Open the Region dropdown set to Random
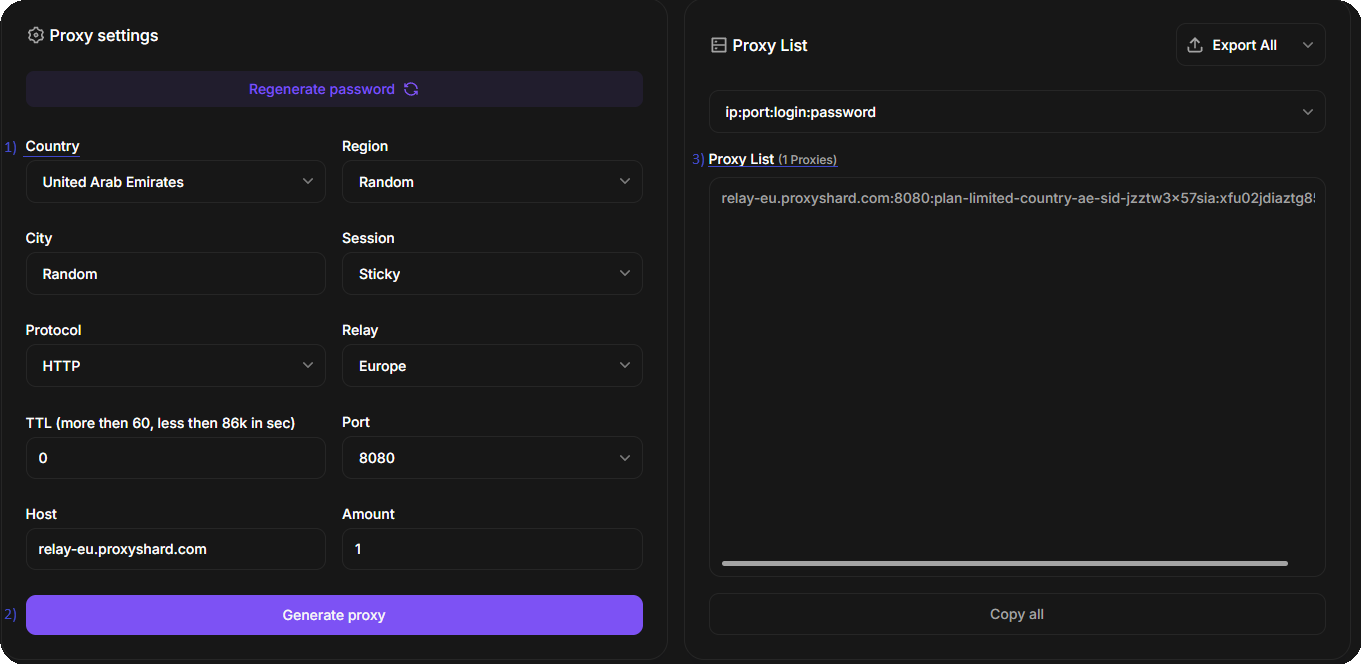Viewport: 1361px width, 664px height. click(x=492, y=182)
